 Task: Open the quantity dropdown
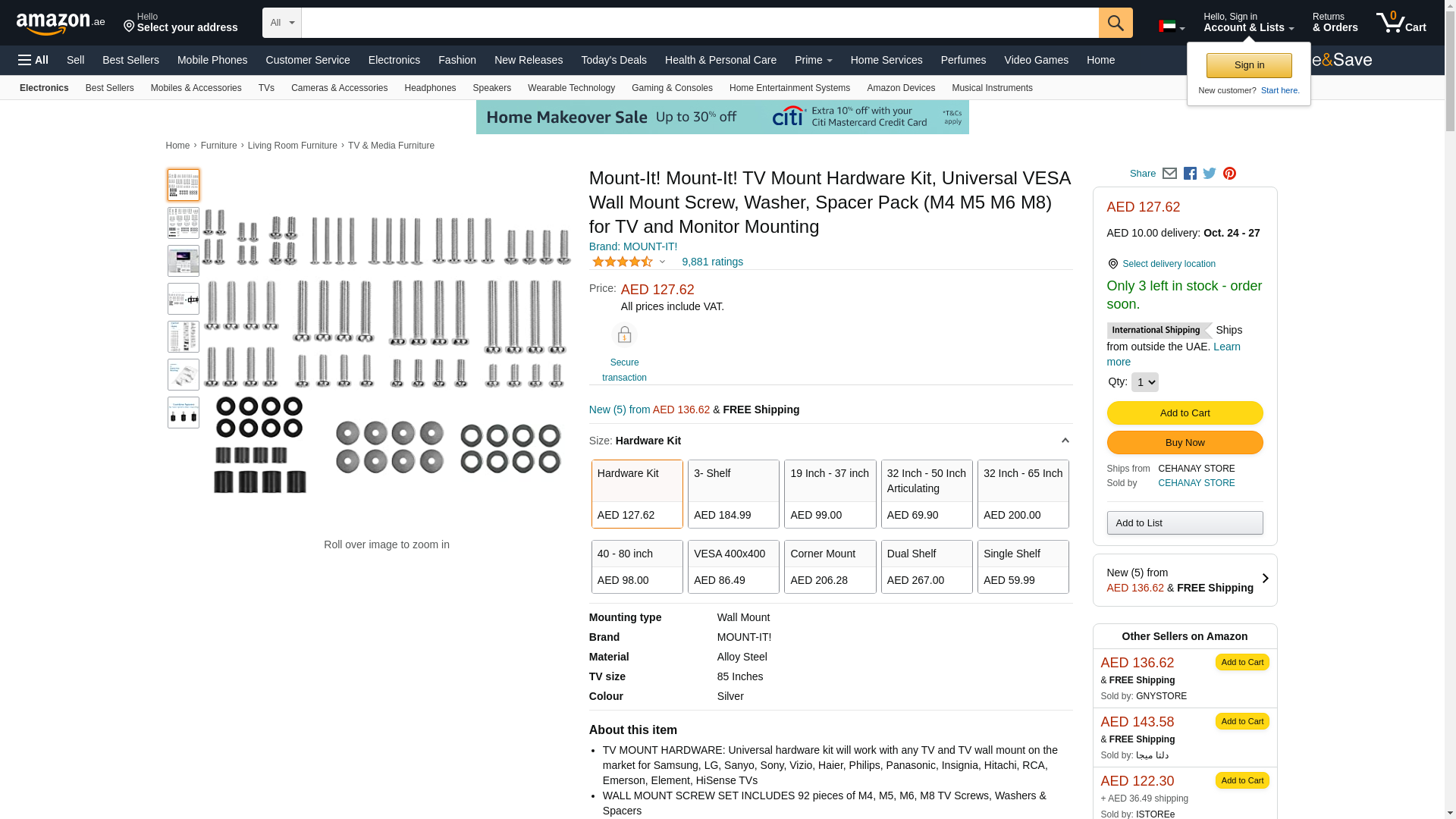click(1144, 382)
